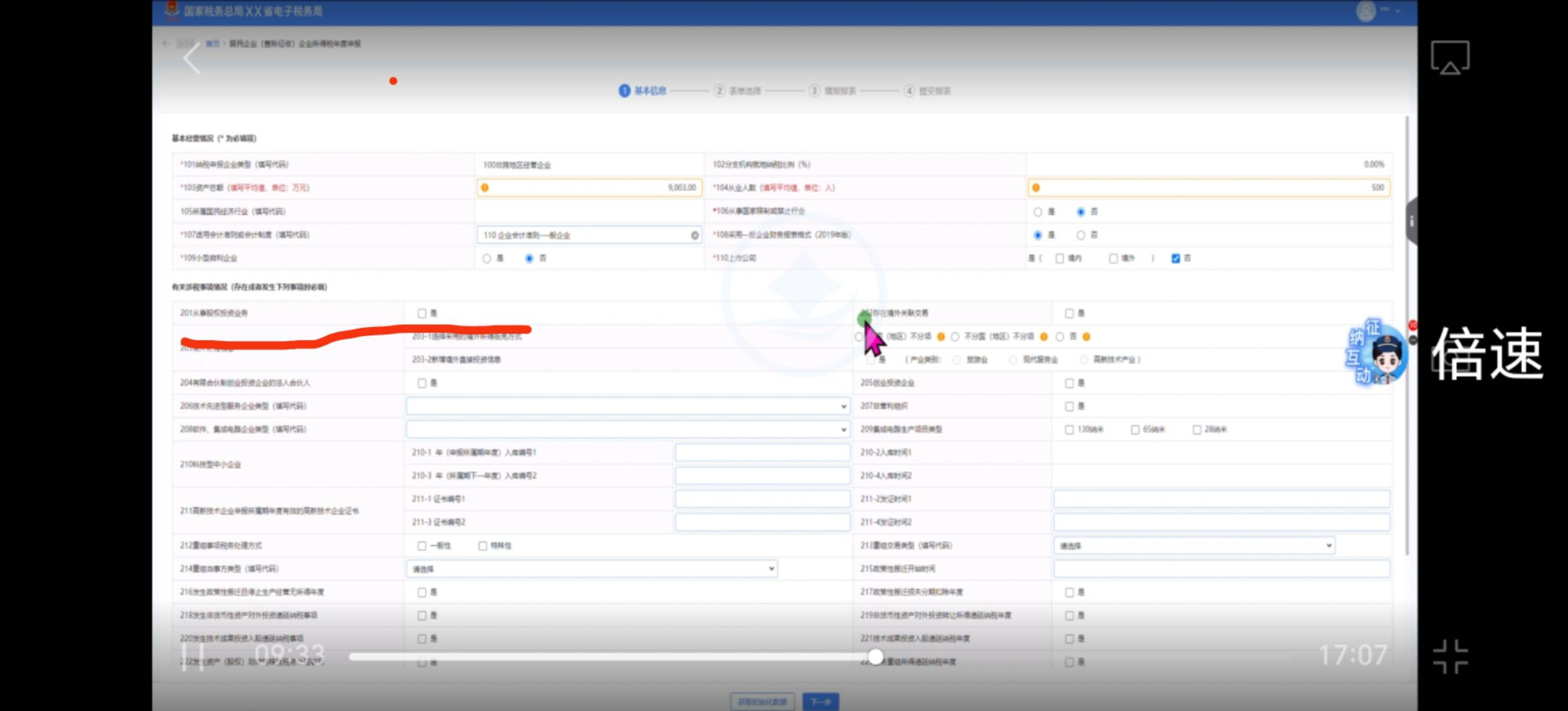Click first orange info icon in row 203-1

click(x=940, y=336)
